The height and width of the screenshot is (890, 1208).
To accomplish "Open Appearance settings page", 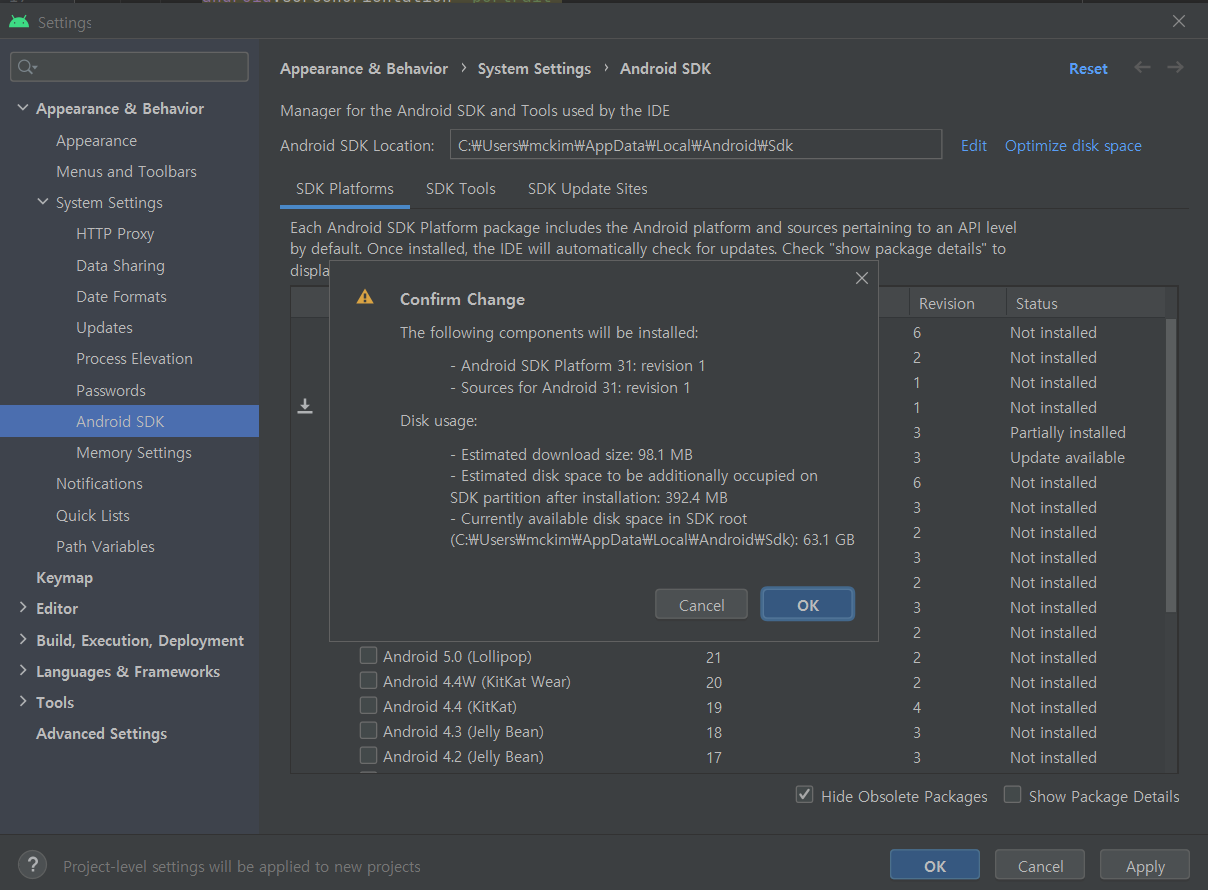I will (x=96, y=141).
